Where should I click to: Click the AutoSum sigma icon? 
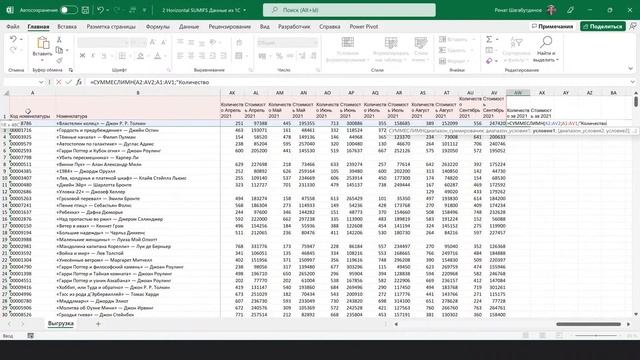489,40
